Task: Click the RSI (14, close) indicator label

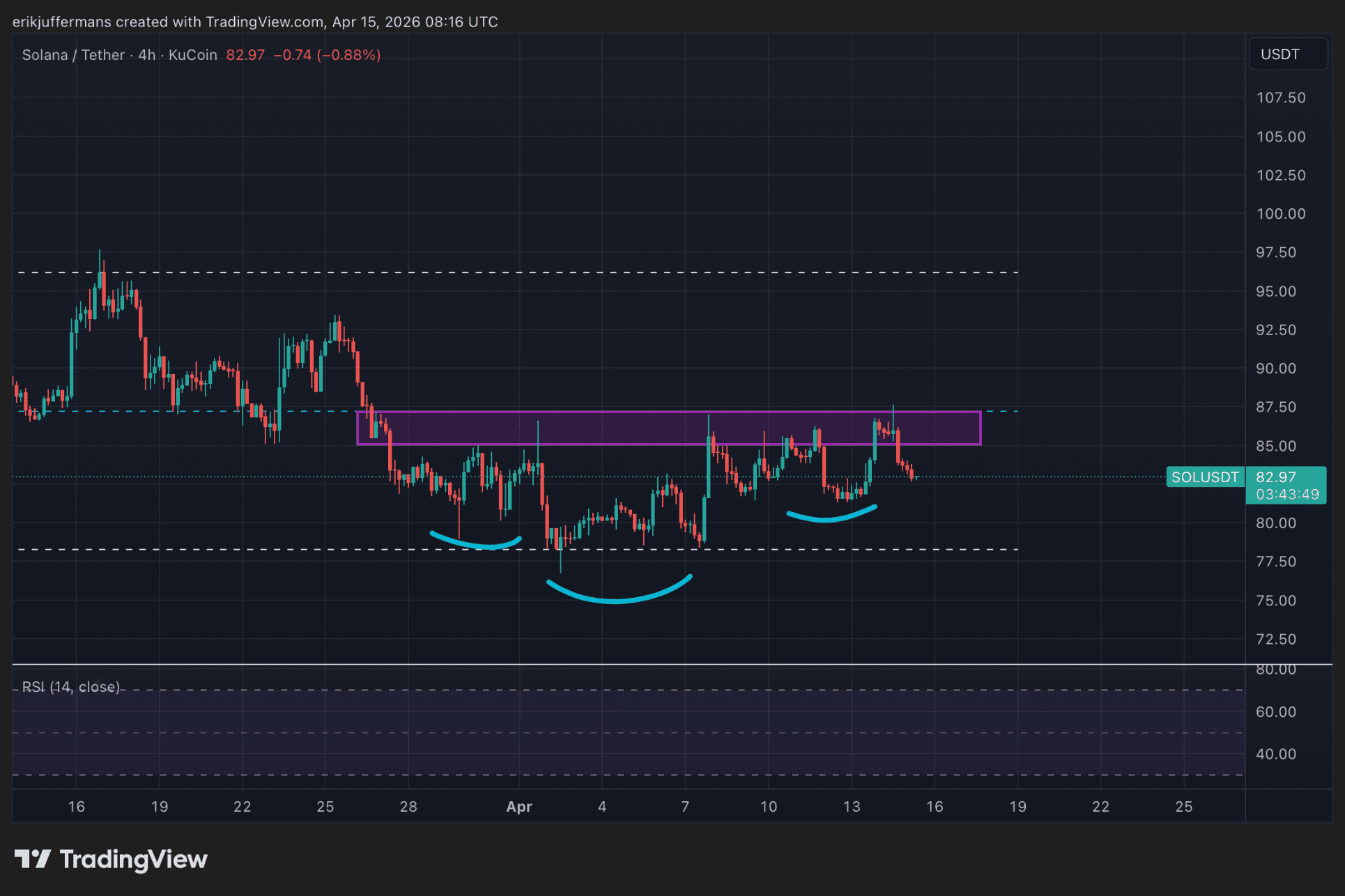Action: pos(70,687)
